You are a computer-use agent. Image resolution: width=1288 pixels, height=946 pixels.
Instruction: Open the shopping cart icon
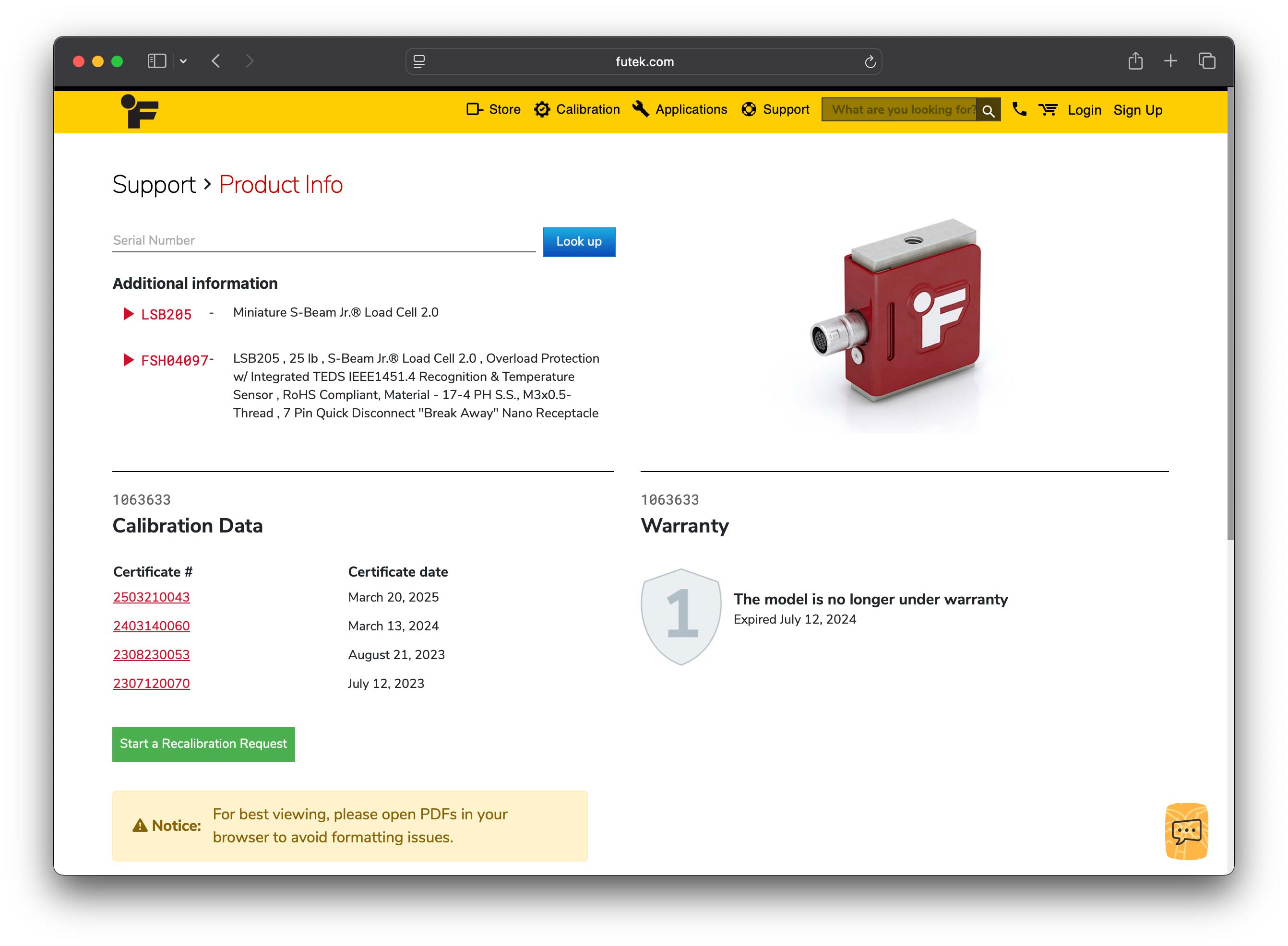click(x=1048, y=109)
